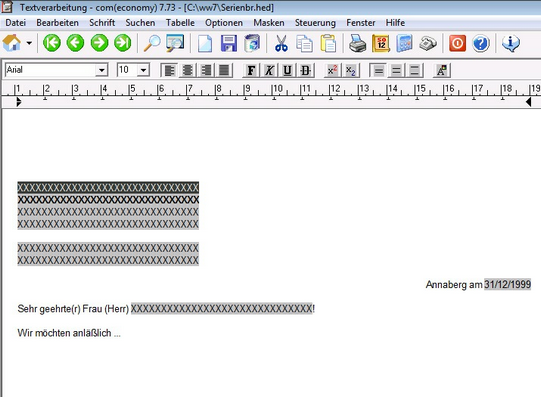541x397 pixels.
Task: Go to previous record green arrow
Action: tap(75, 43)
